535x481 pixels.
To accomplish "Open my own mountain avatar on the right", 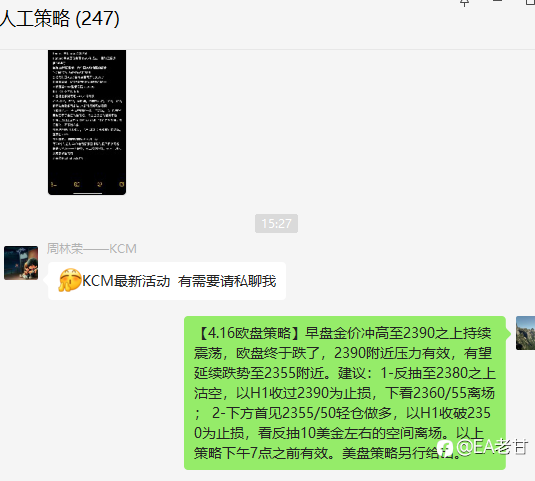I will pos(525,333).
